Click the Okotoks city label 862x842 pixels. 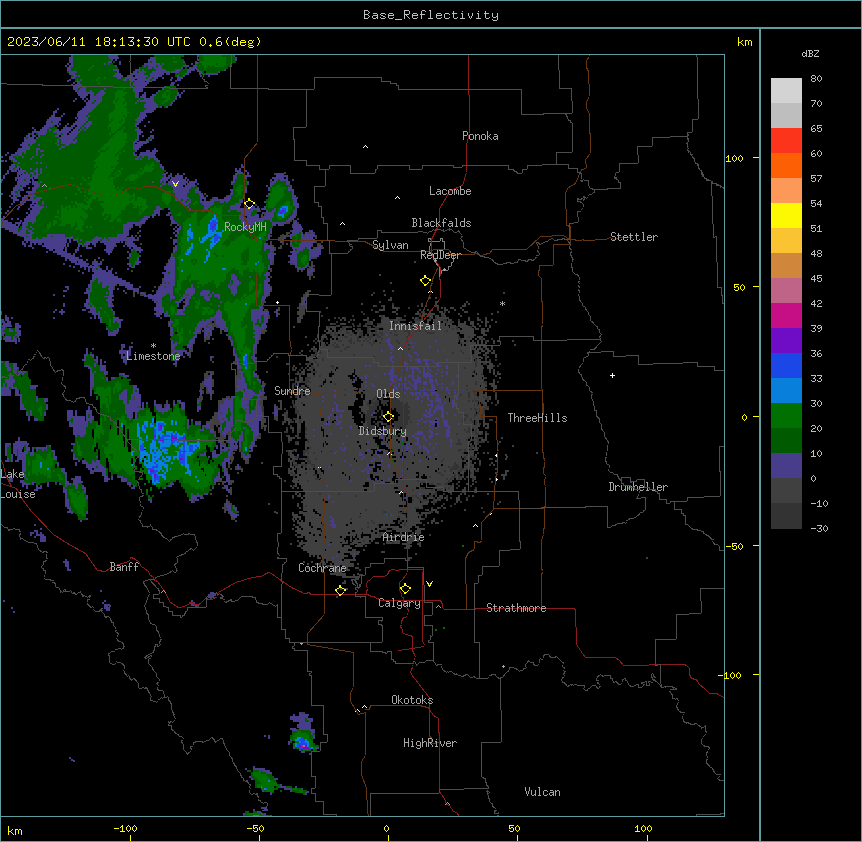click(x=412, y=700)
